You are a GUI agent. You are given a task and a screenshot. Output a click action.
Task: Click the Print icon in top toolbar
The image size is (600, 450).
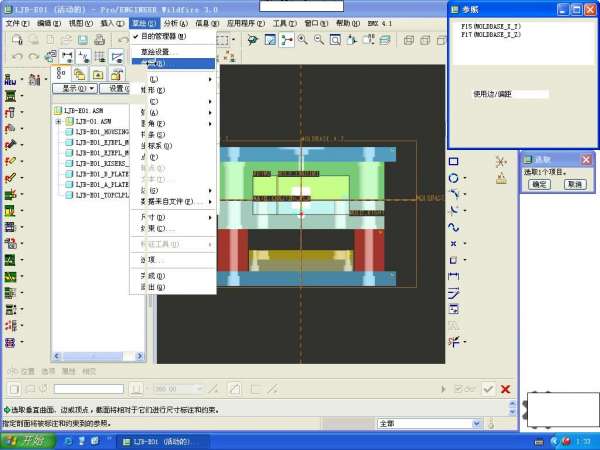point(99,40)
